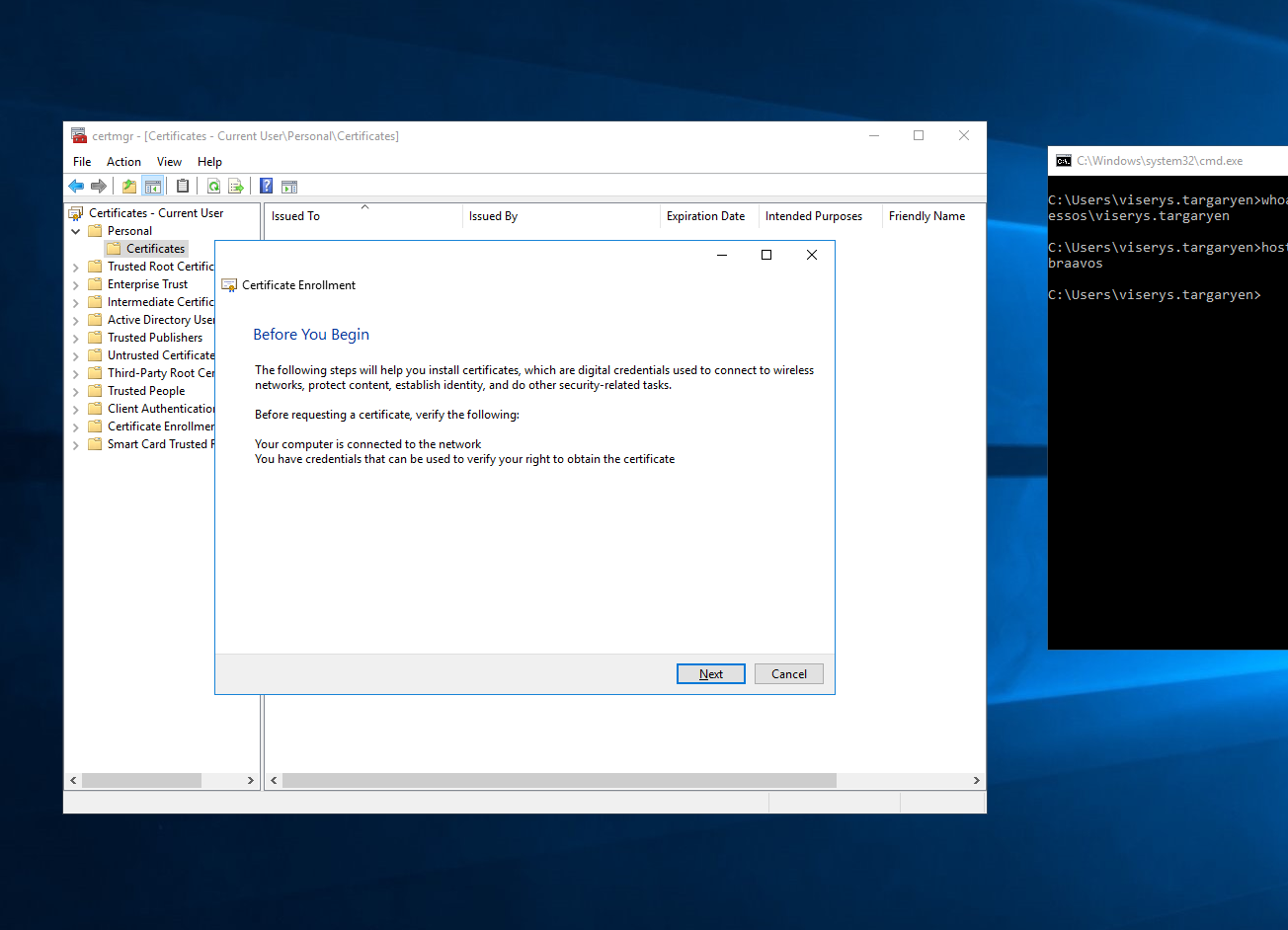Expand the Trusted Publishers node
The height and width of the screenshot is (930, 1288).
76,338
